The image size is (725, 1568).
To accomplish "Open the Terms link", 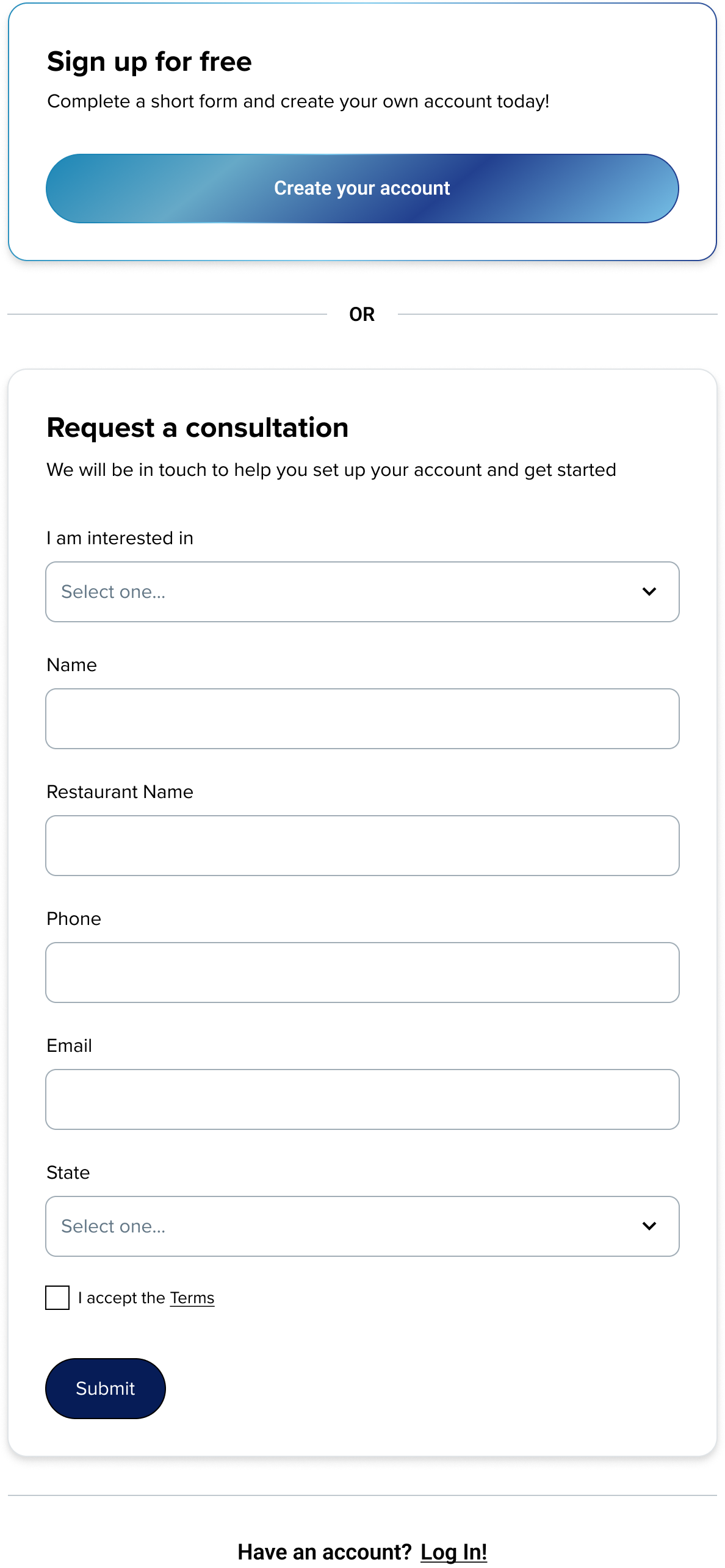I will click(192, 1298).
